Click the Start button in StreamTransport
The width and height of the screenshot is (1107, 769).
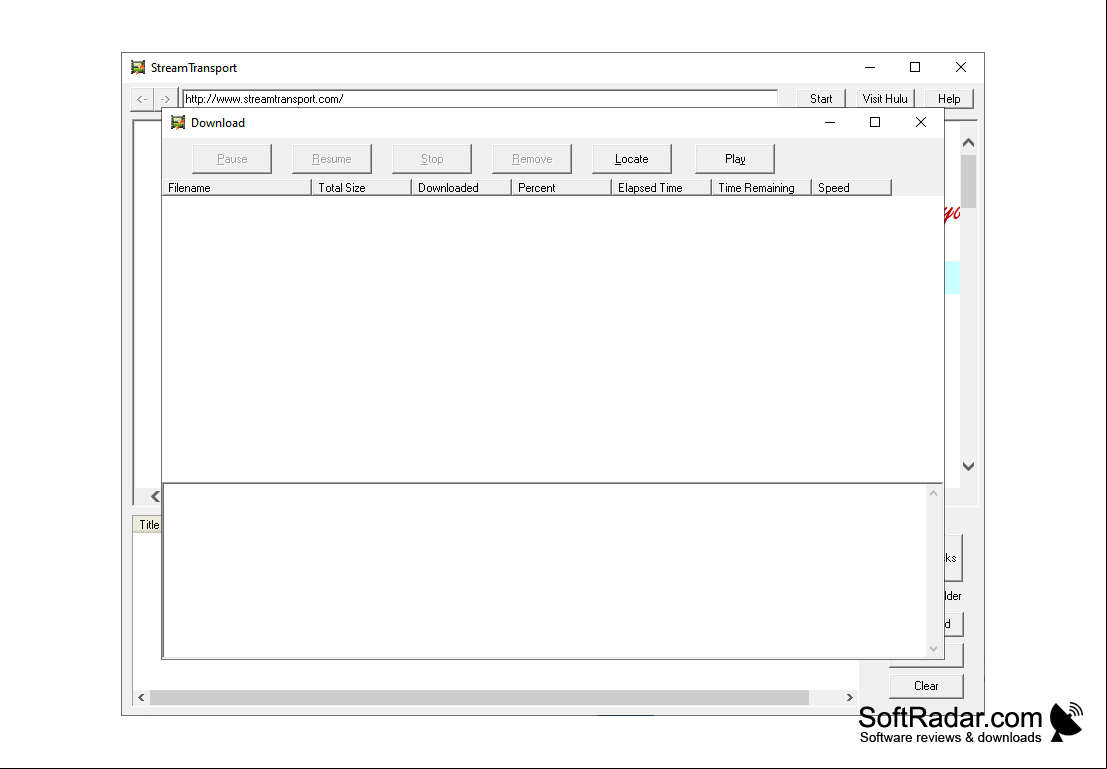(x=821, y=99)
